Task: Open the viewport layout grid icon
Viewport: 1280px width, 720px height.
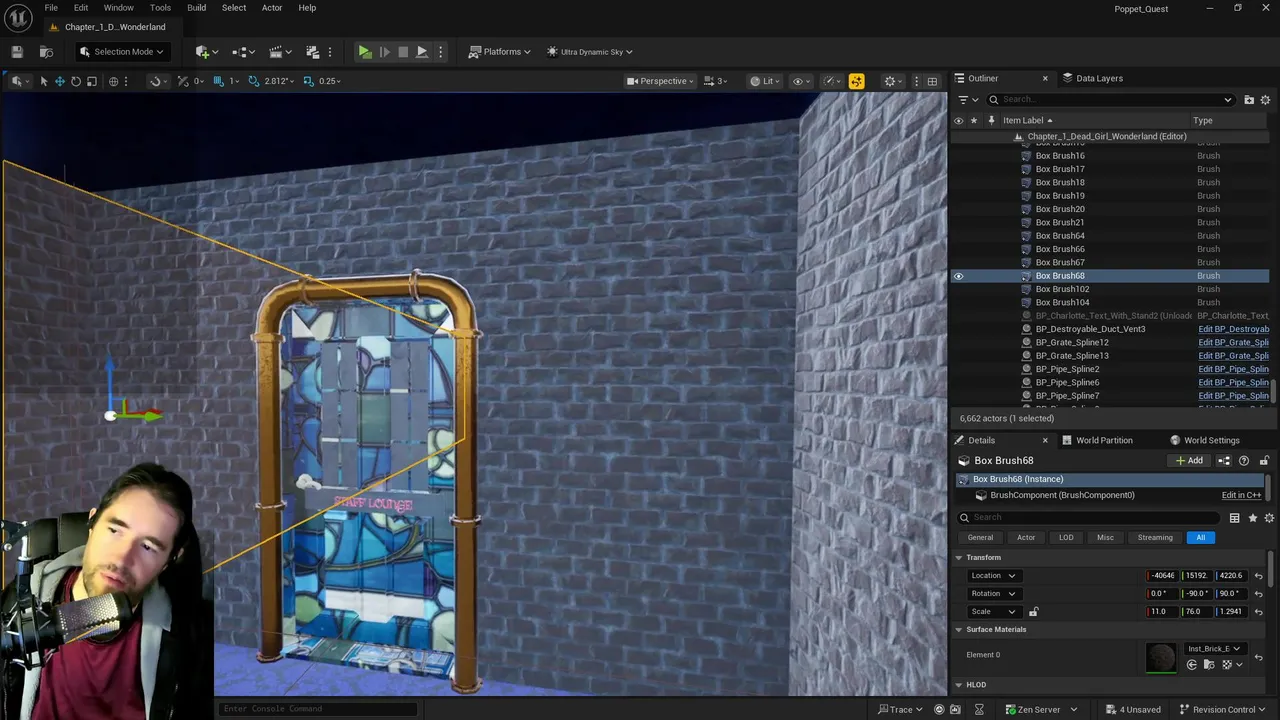Action: pyautogui.click(x=932, y=81)
